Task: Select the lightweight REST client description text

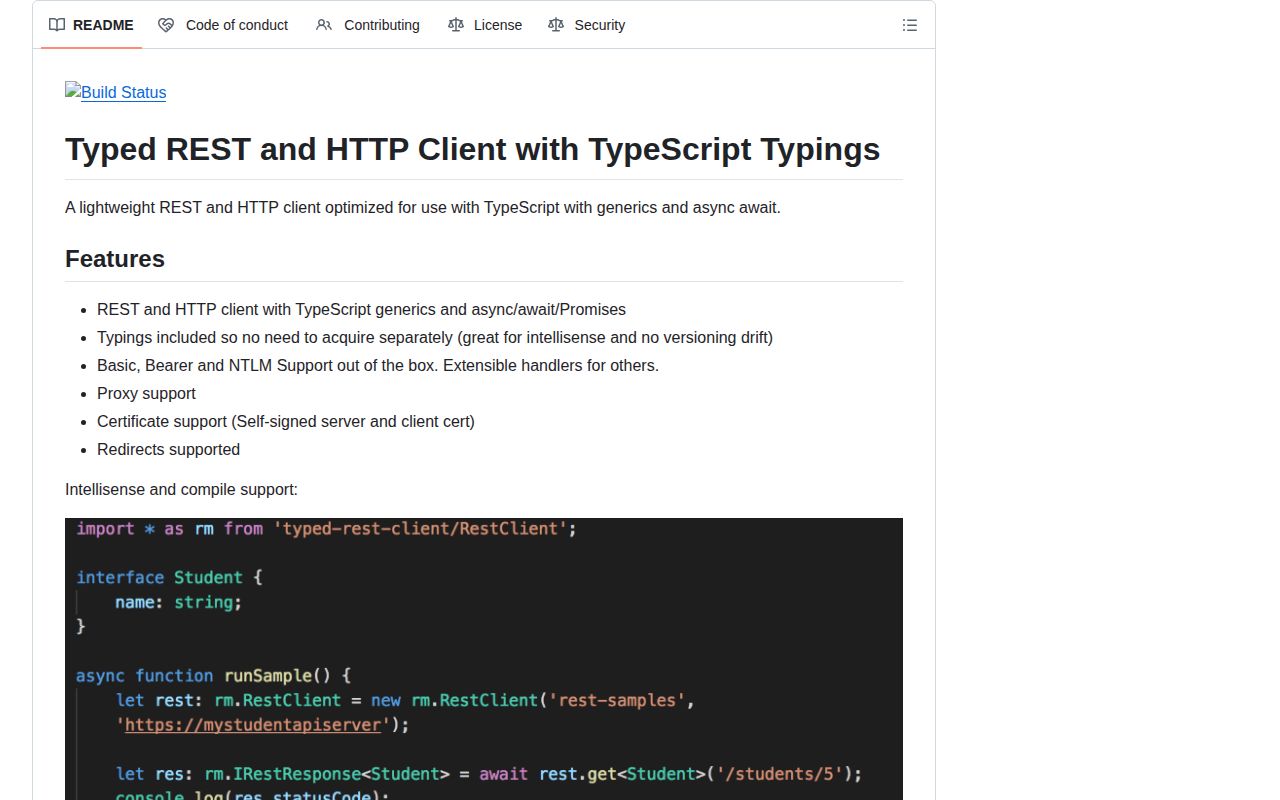Action: click(x=422, y=208)
